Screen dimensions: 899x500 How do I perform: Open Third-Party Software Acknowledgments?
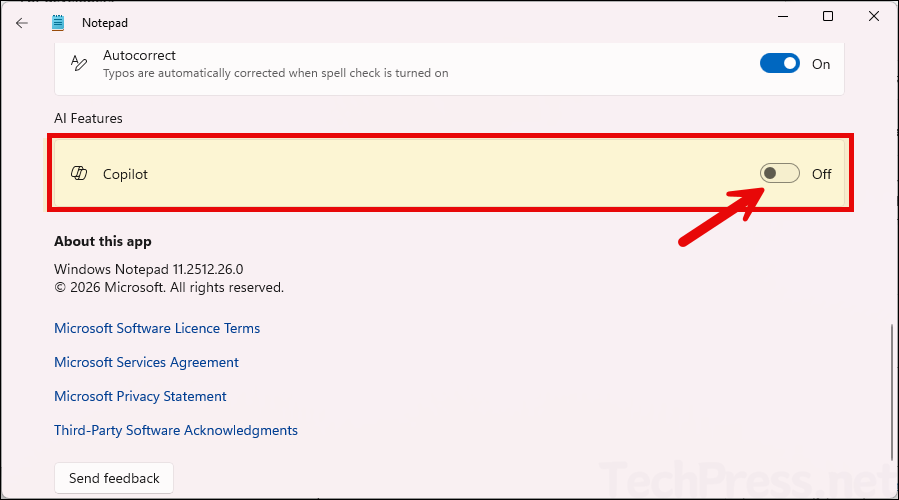click(x=176, y=430)
